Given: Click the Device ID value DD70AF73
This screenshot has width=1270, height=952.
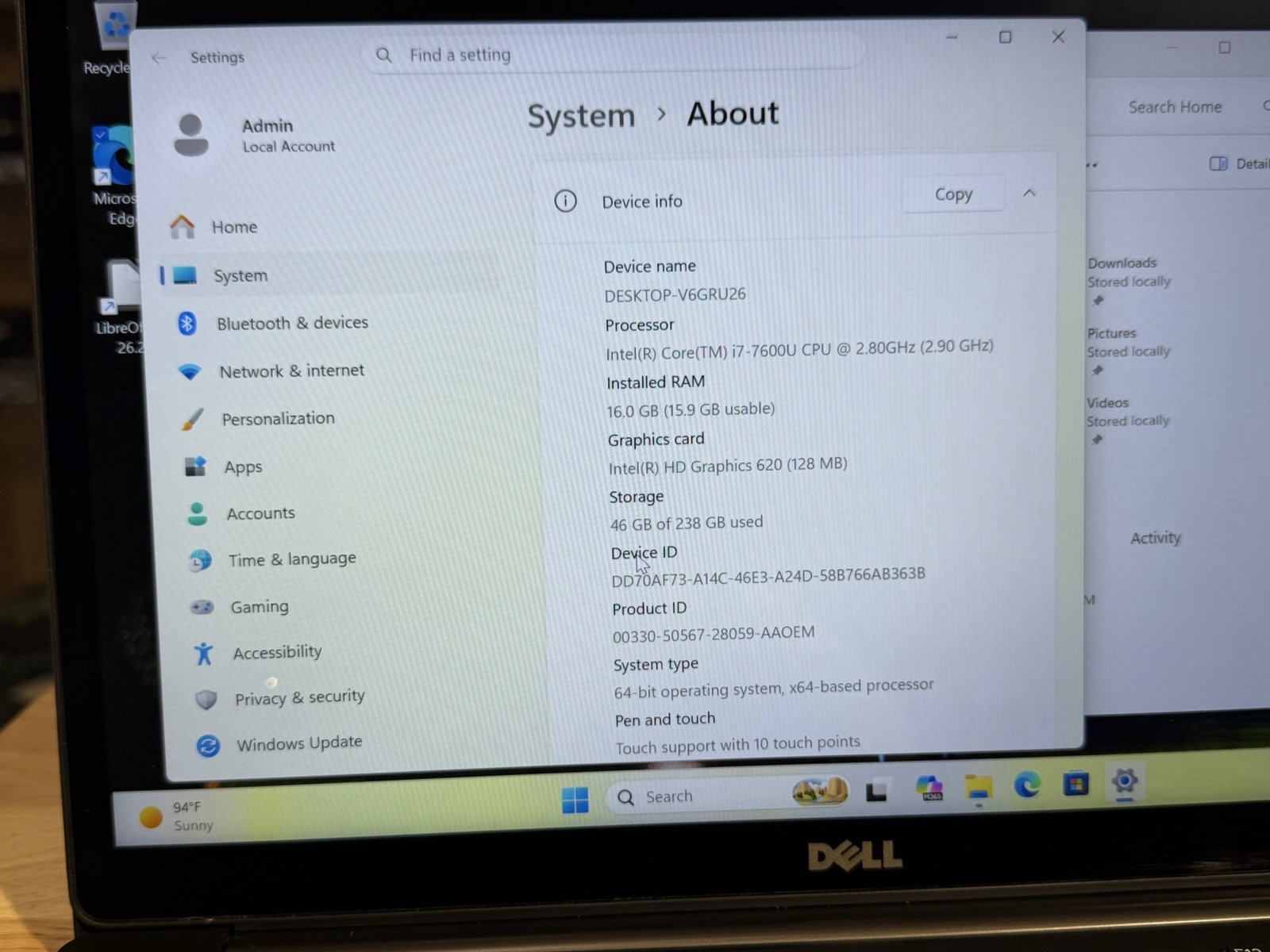Looking at the screenshot, I should (768, 577).
